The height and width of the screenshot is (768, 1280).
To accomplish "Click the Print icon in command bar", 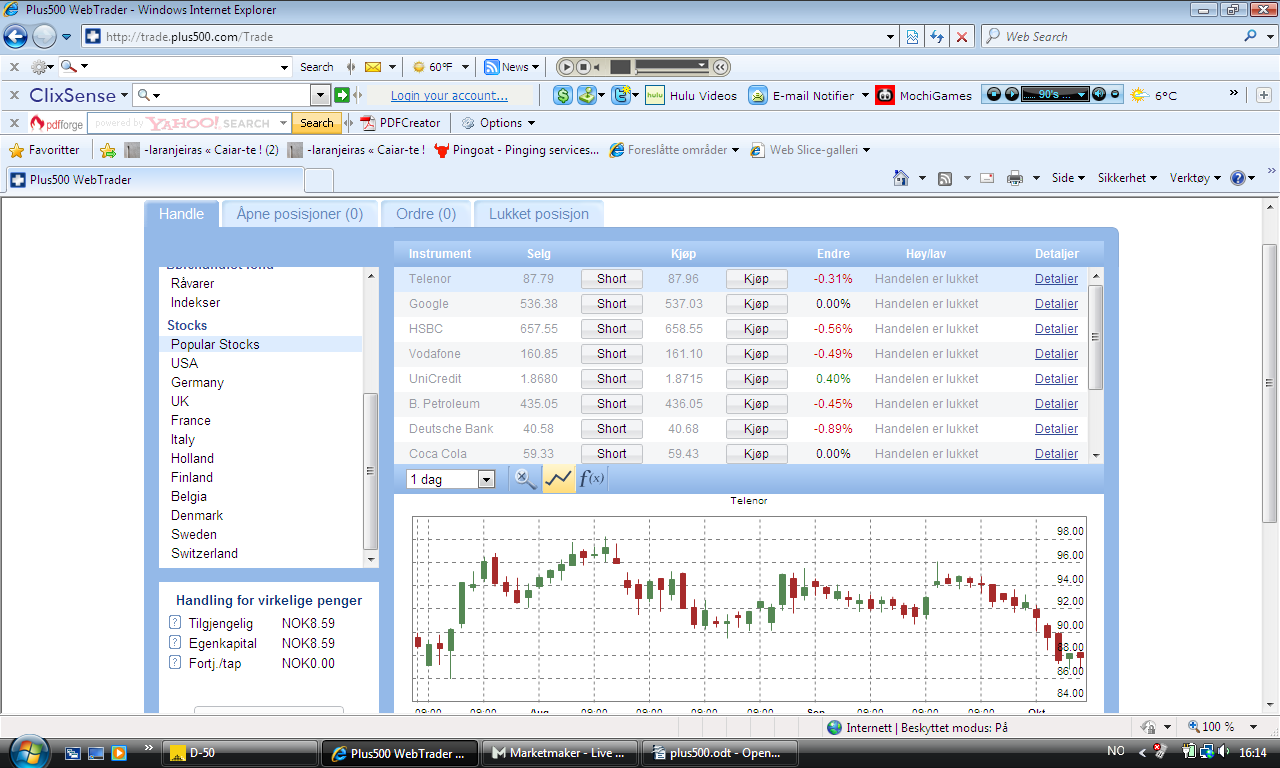I will 1015,178.
